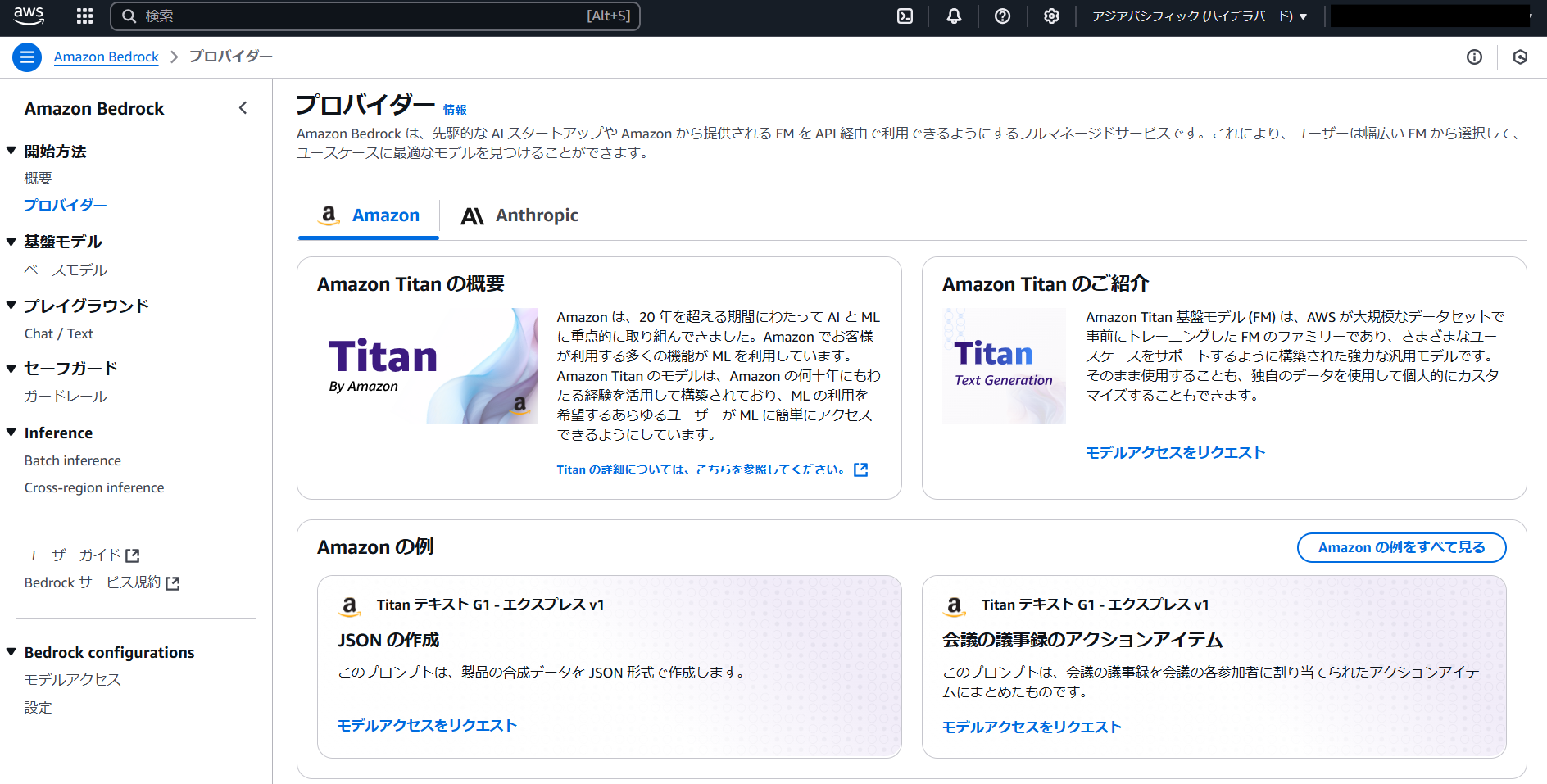Open Chat / Text playground
The height and width of the screenshot is (784, 1547).
pyautogui.click(x=59, y=333)
